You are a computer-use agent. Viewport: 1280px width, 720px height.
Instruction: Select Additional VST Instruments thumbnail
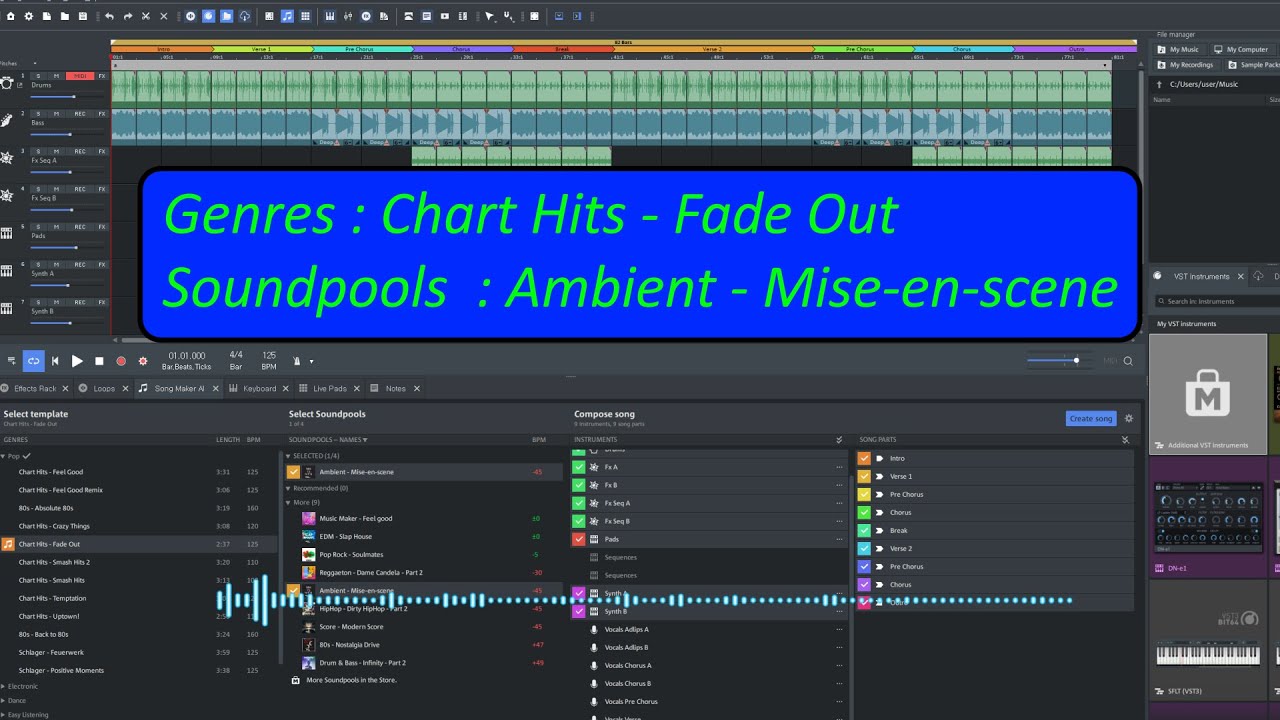pos(1208,394)
